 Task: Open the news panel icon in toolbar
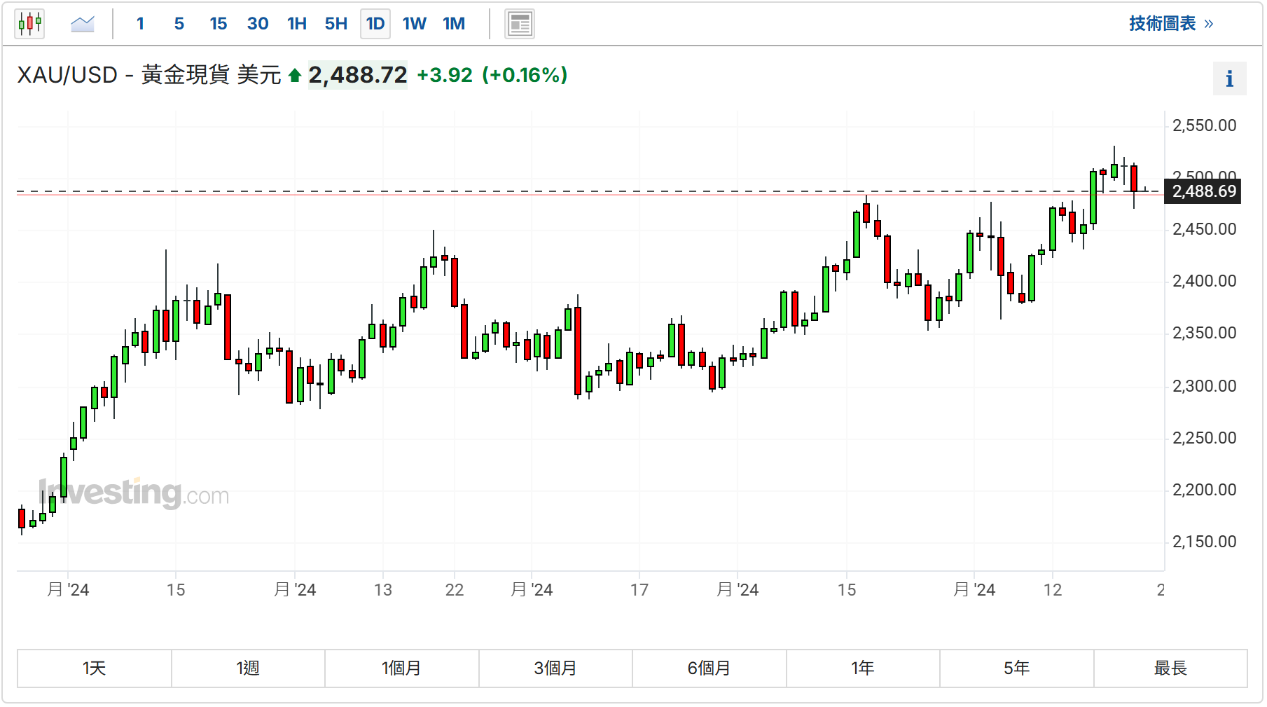[519, 23]
